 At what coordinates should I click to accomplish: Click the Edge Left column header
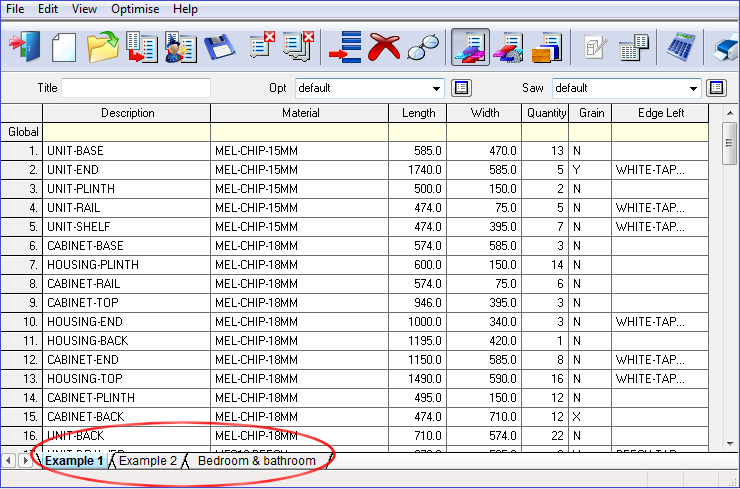pos(661,113)
